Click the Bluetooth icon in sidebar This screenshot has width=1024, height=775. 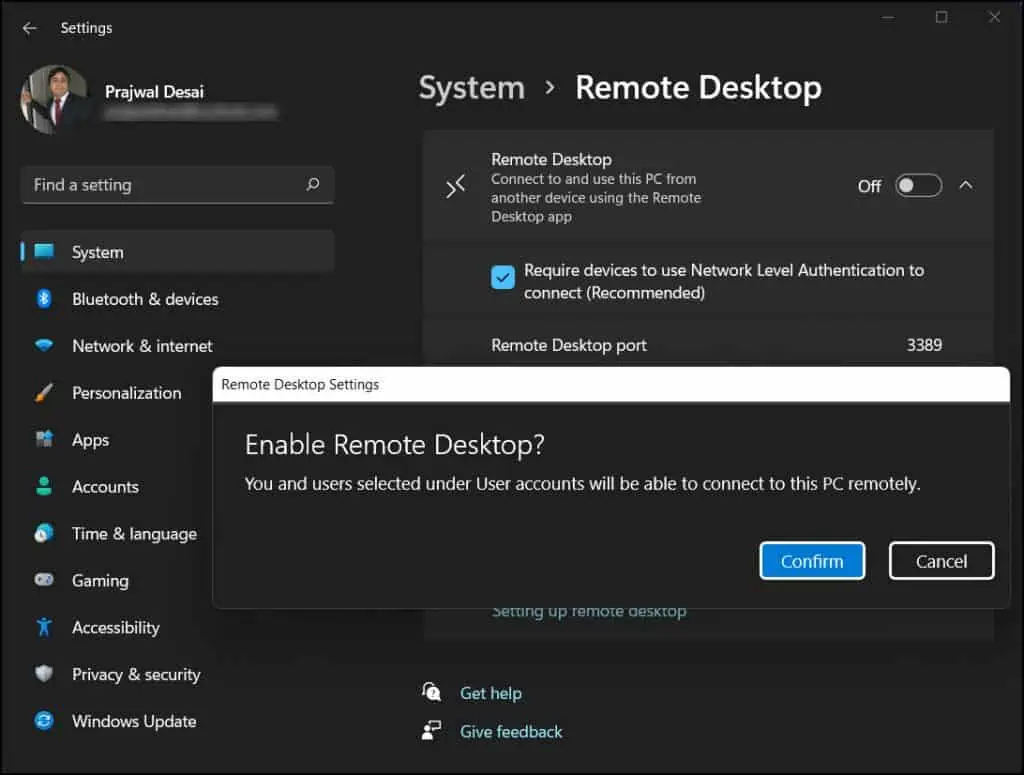[x=44, y=298]
